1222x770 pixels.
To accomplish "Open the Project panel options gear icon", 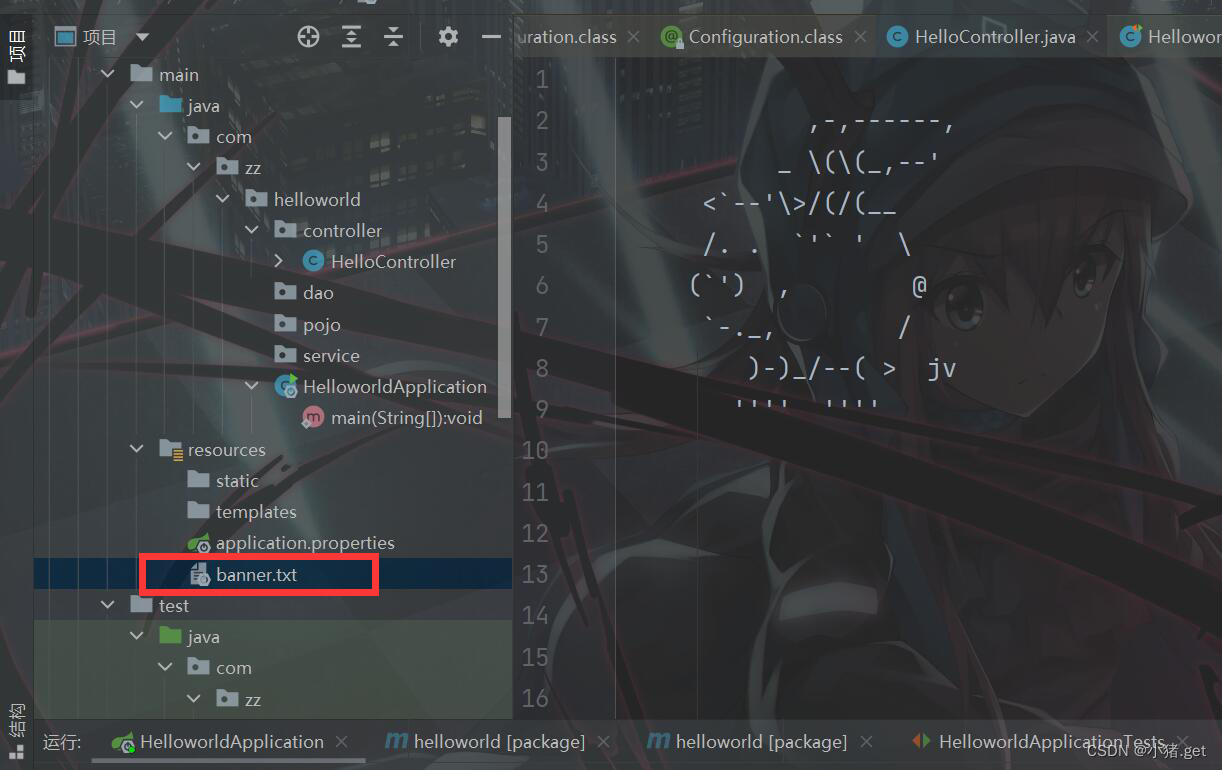I will point(448,36).
